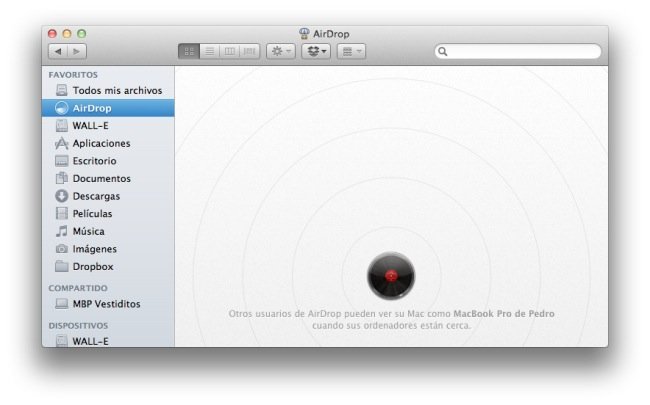Click the search field in the toolbar
Image resolution: width=650 pixels, height=405 pixels.
click(x=522, y=51)
